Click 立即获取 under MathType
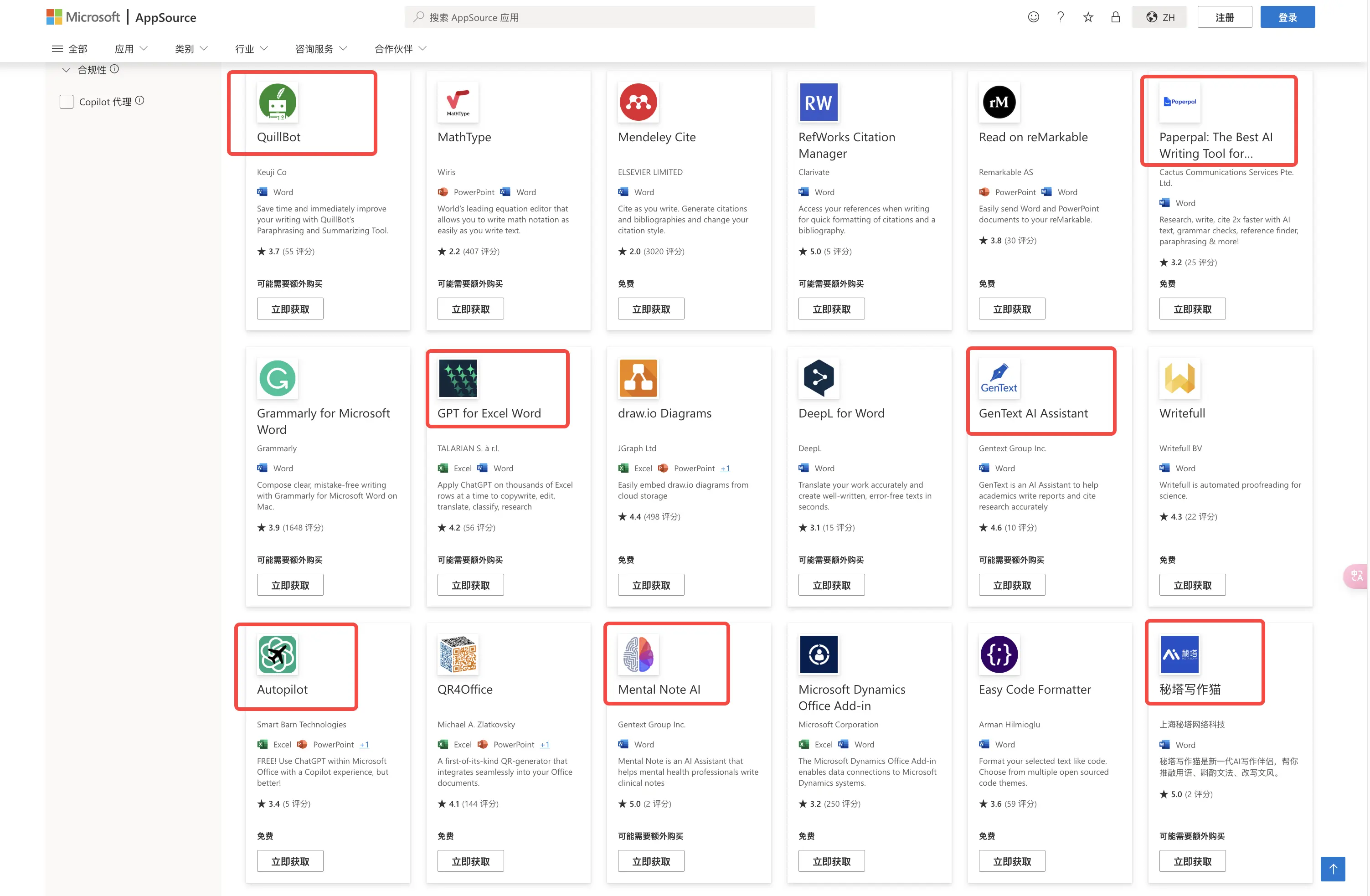The height and width of the screenshot is (896, 1370). [470, 309]
